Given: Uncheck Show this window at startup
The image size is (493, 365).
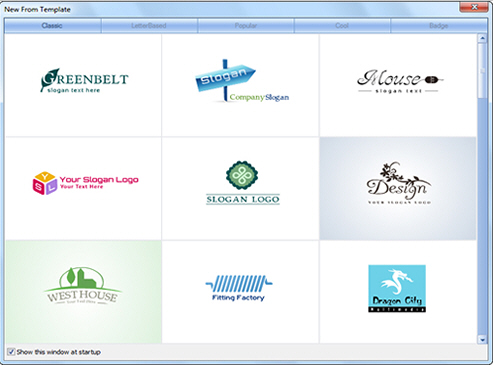Looking at the screenshot, I should 11,352.
